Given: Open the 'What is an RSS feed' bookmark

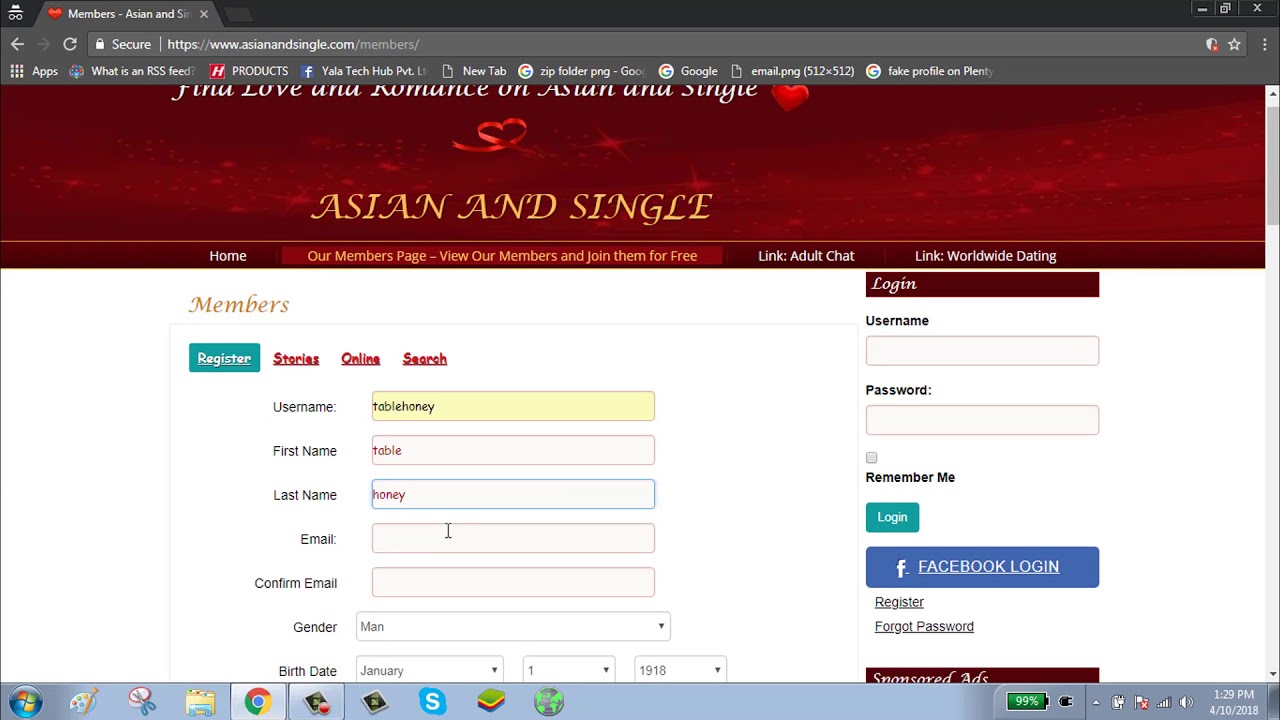Looking at the screenshot, I should click(131, 71).
